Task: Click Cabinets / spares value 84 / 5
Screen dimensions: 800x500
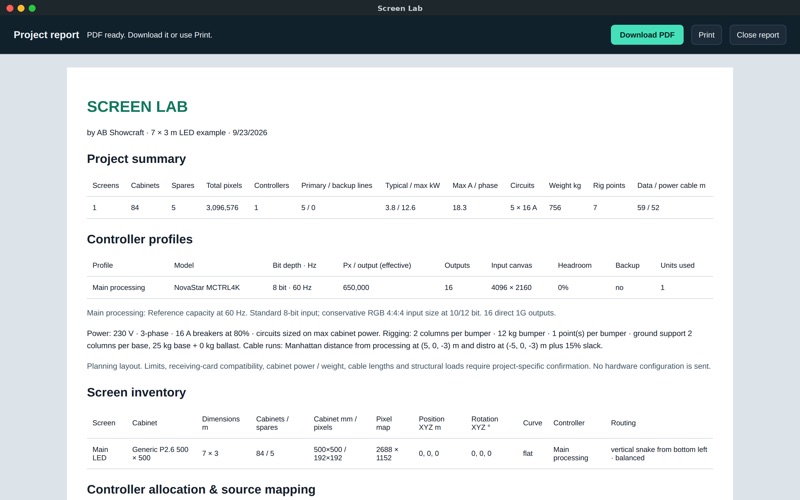Action: pyautogui.click(x=265, y=453)
